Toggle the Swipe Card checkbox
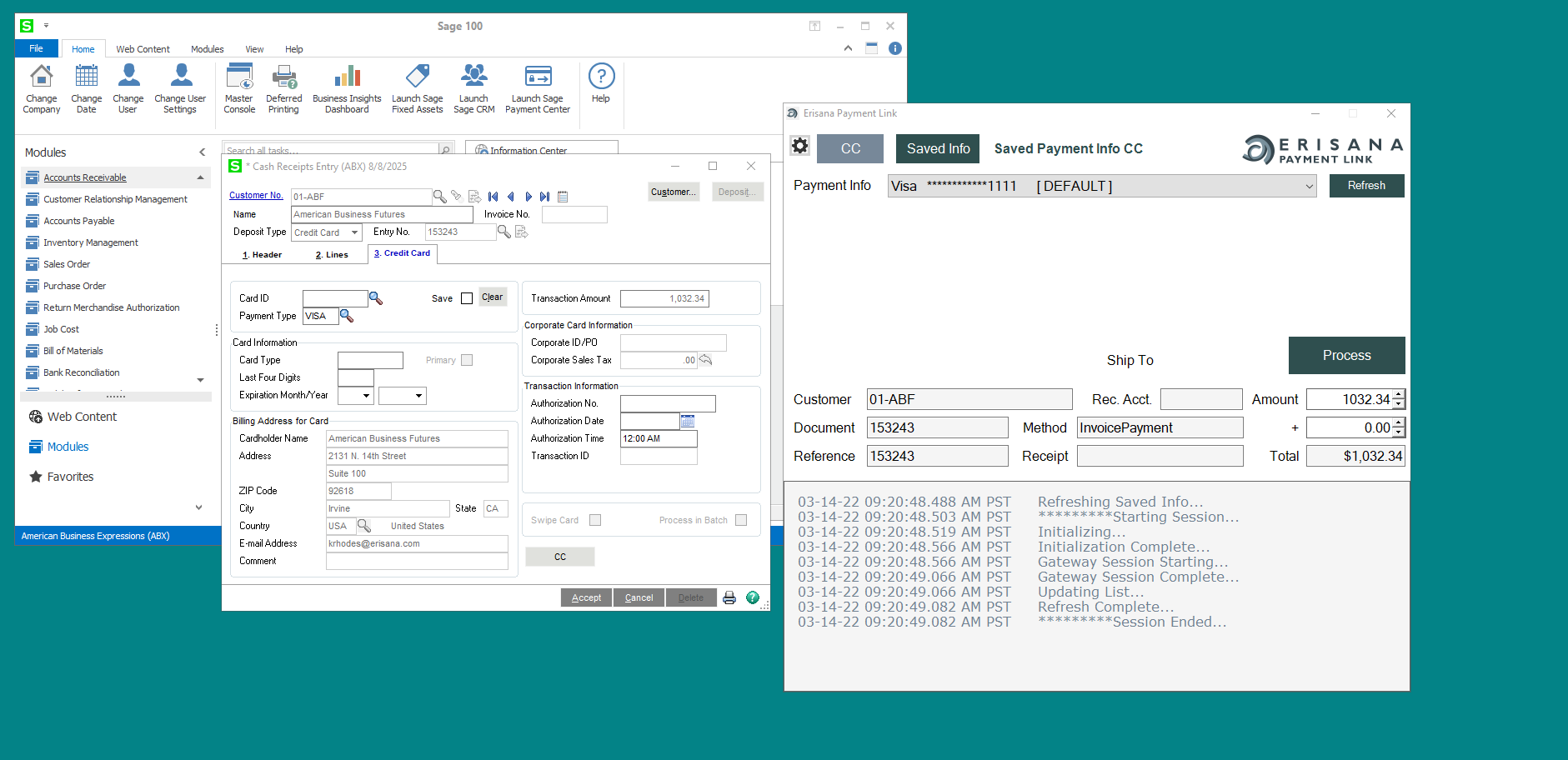 coord(595,520)
